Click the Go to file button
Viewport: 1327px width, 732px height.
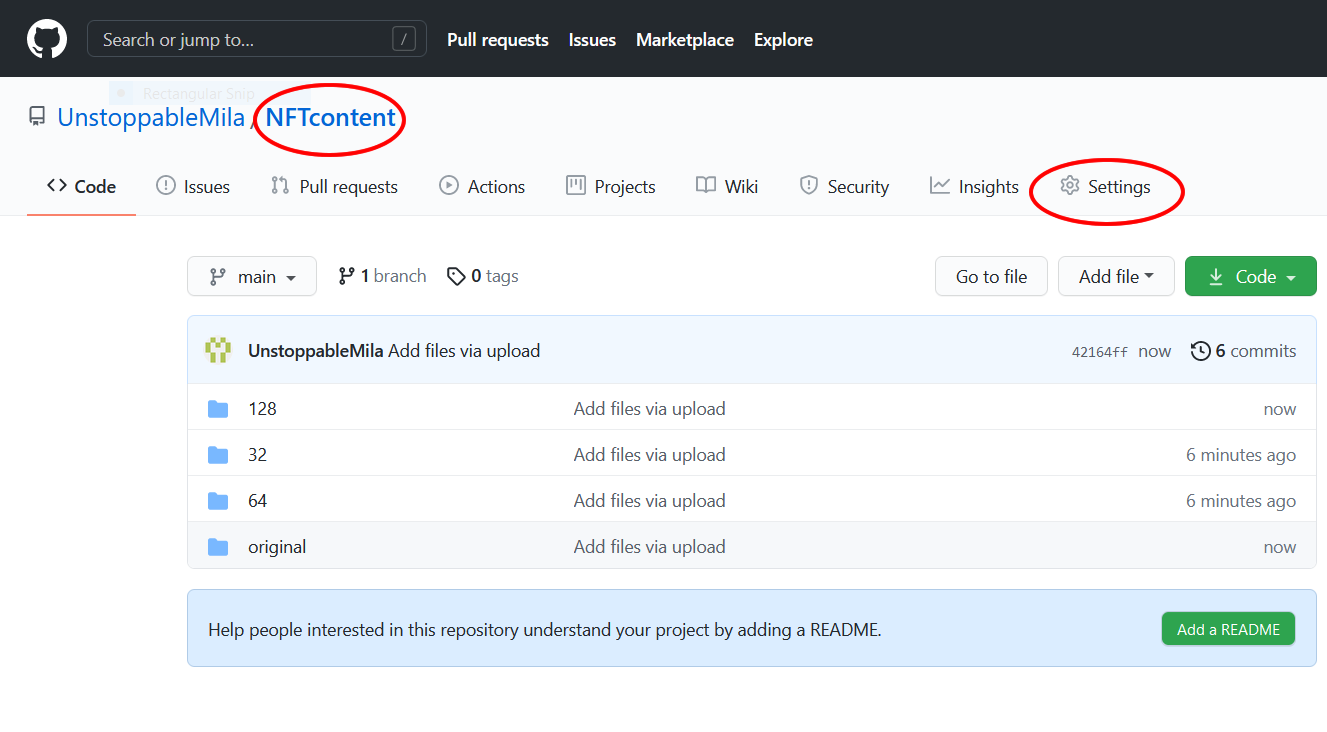[991, 276]
